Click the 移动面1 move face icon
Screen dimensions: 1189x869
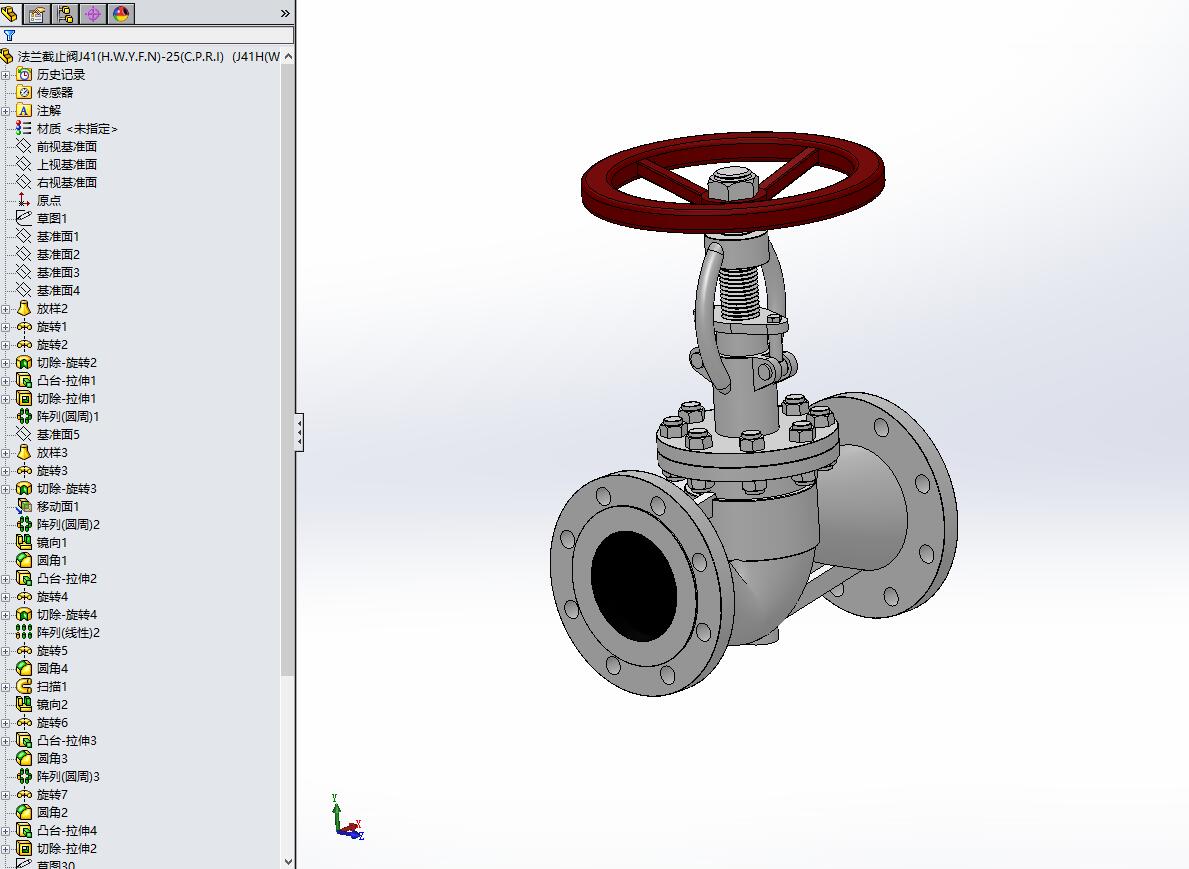24,507
